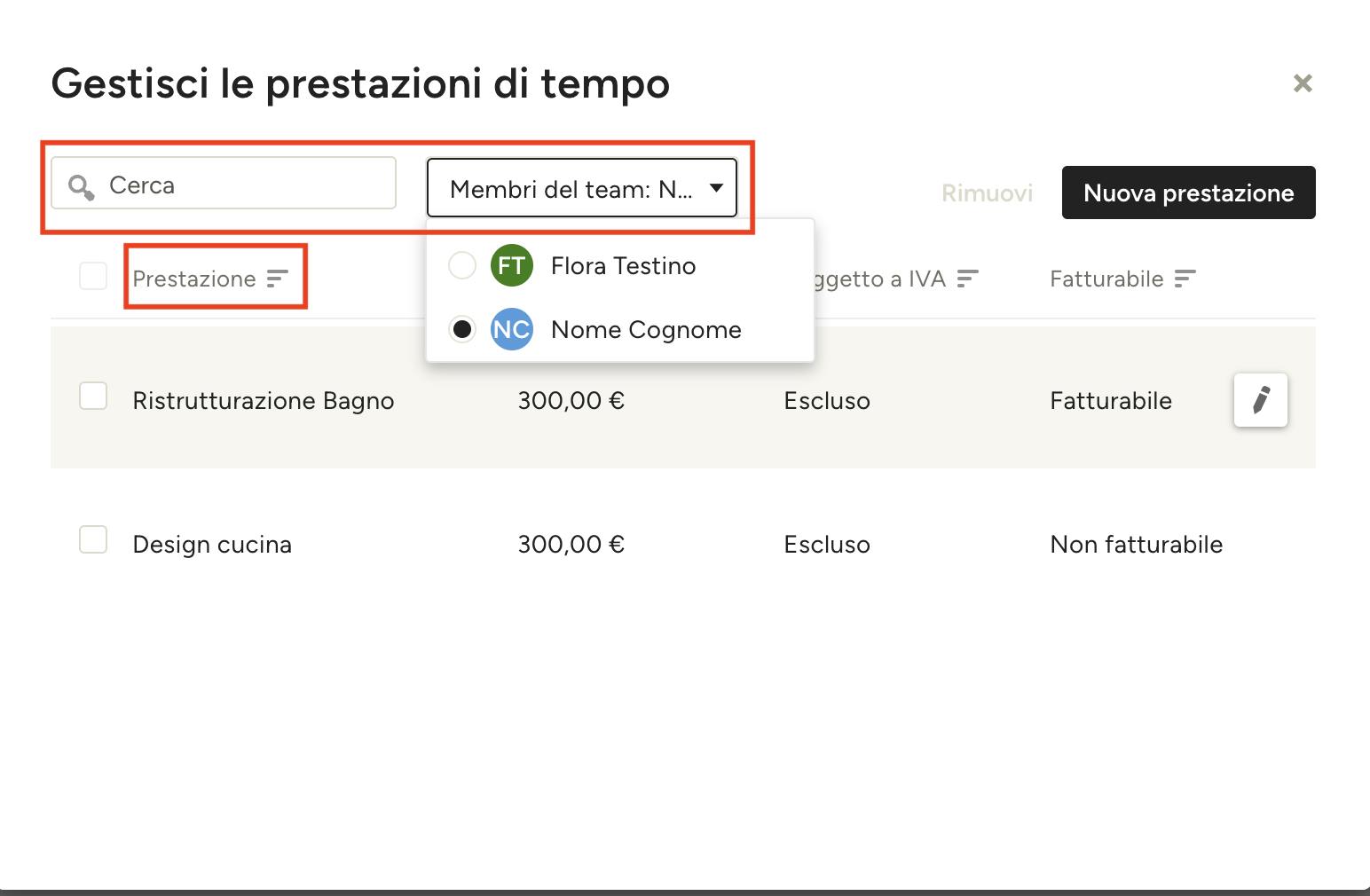Click the 300,00 € of Ristrutturazione Bagno
1370x896 pixels.
571,401
